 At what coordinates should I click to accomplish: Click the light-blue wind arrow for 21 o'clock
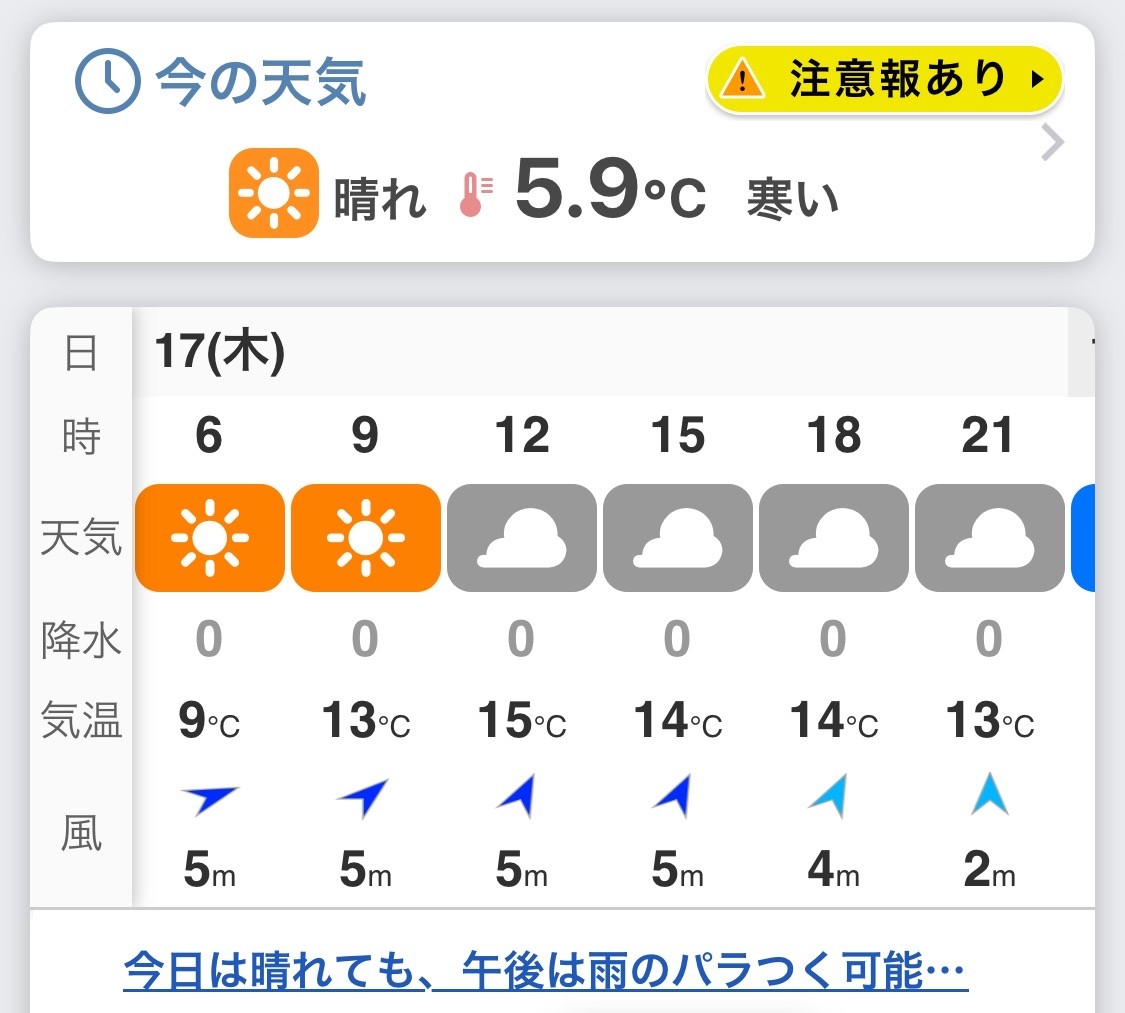click(990, 793)
